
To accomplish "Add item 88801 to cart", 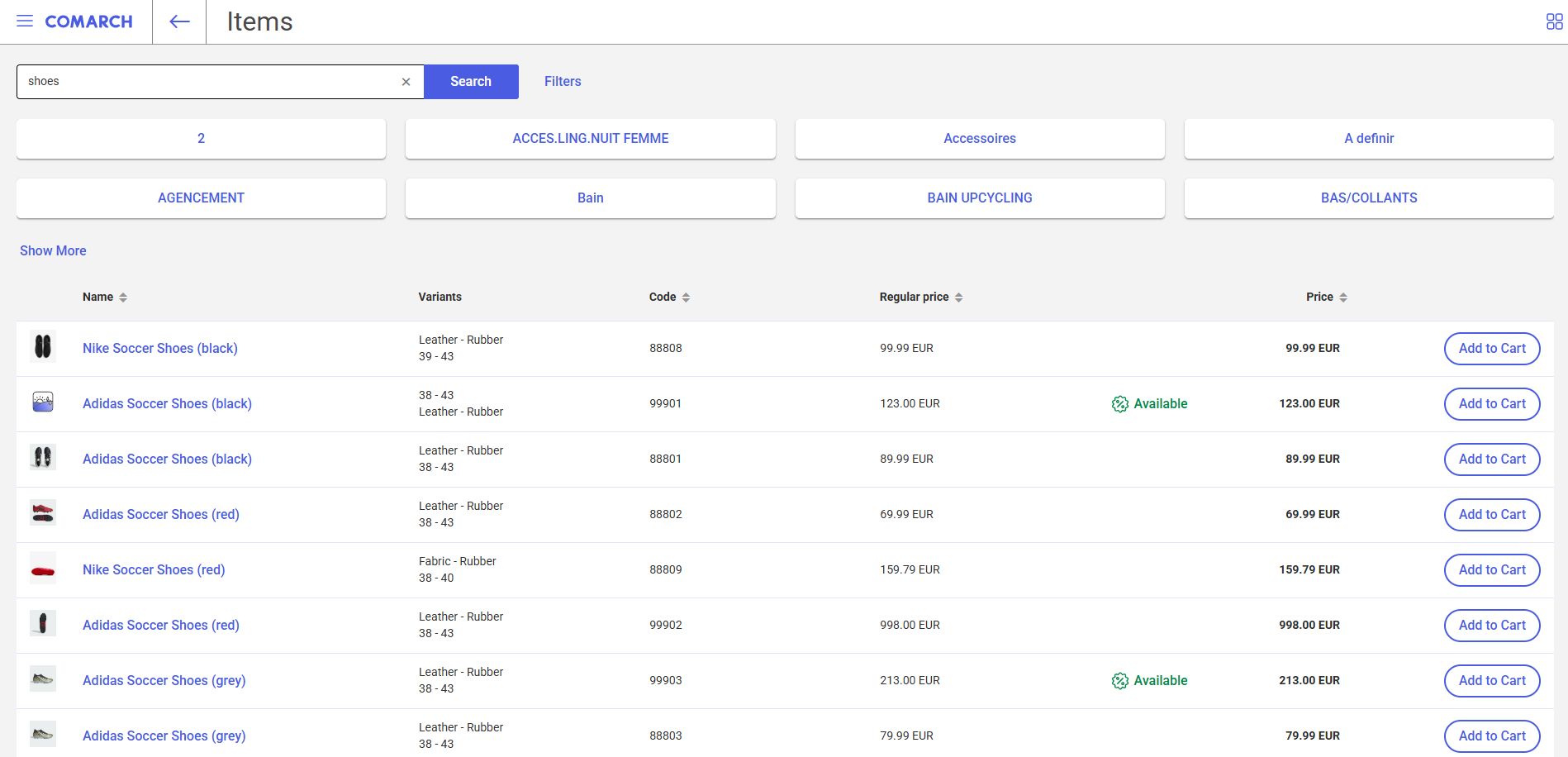I will click(1492, 459).
